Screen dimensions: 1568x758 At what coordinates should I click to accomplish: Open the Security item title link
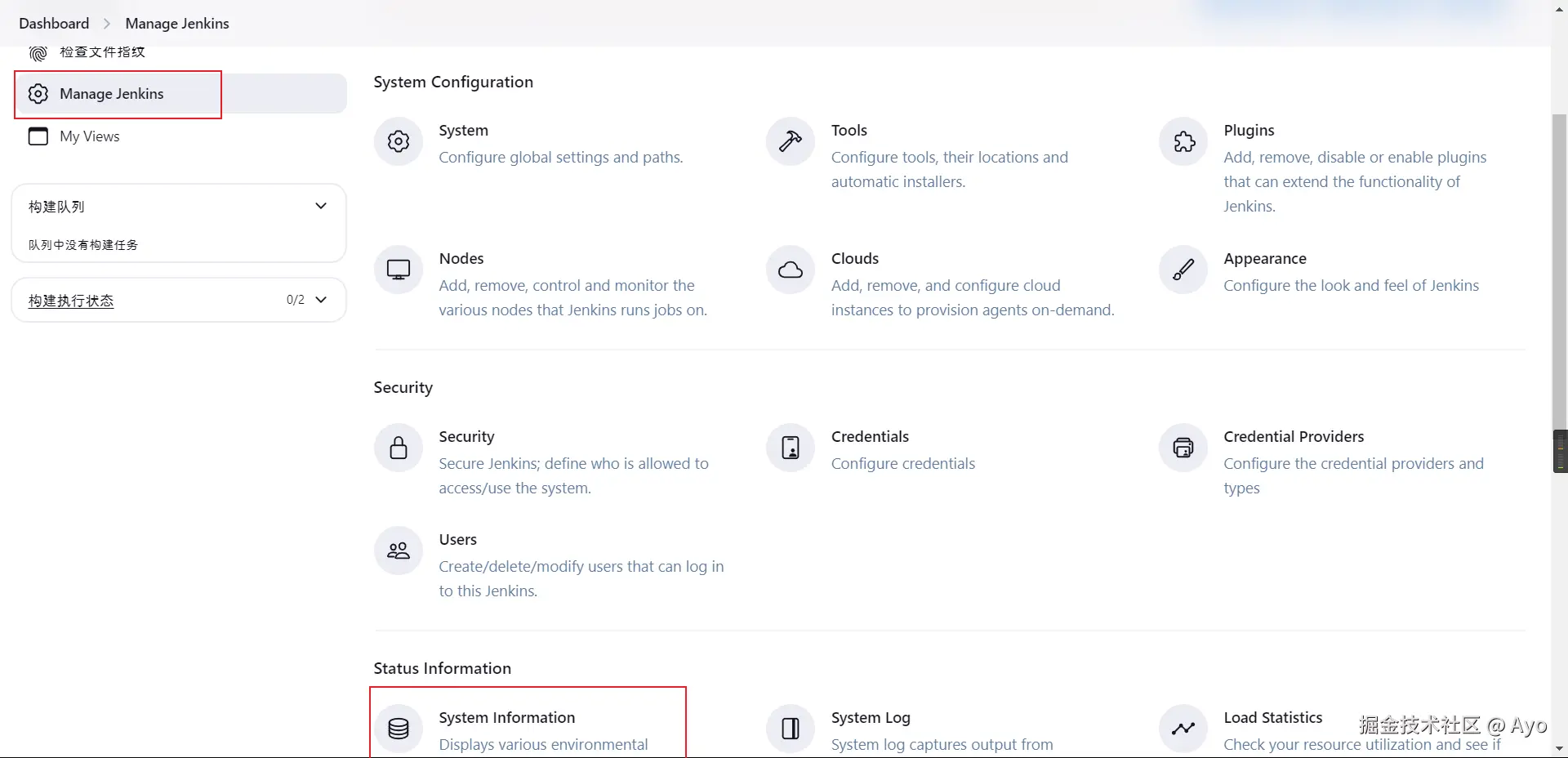466,437
